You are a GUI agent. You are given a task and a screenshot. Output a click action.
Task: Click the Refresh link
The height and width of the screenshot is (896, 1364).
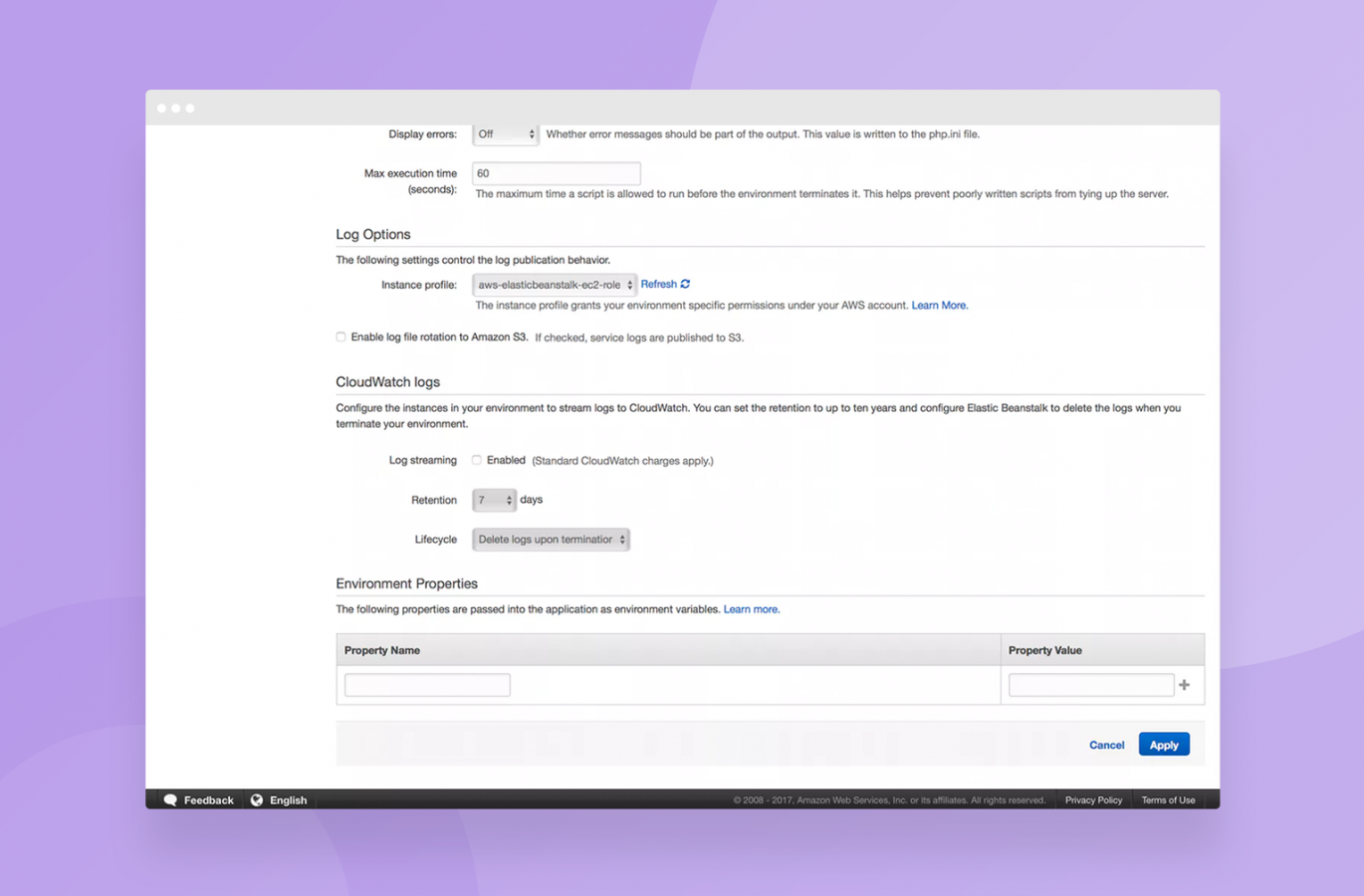click(658, 284)
